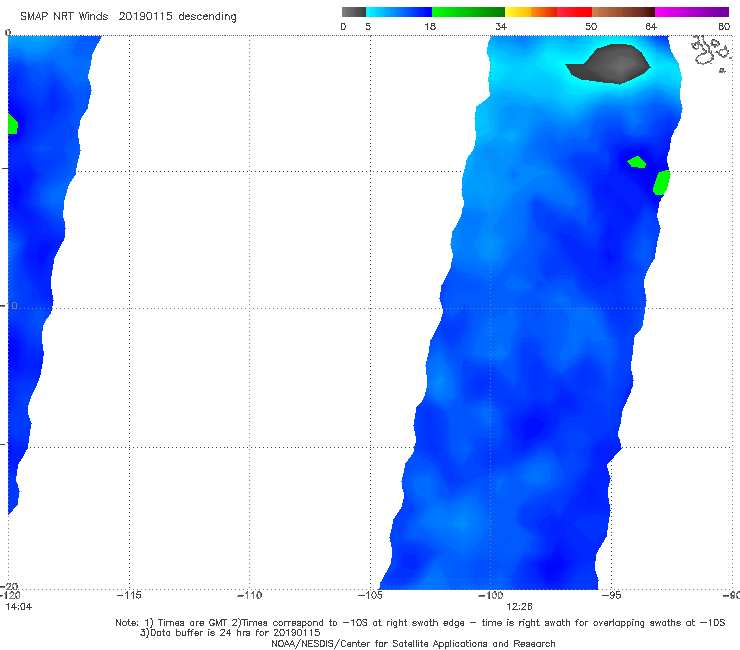Click the longitude label '-100'
This screenshot has width=740, height=650.
coord(490,595)
